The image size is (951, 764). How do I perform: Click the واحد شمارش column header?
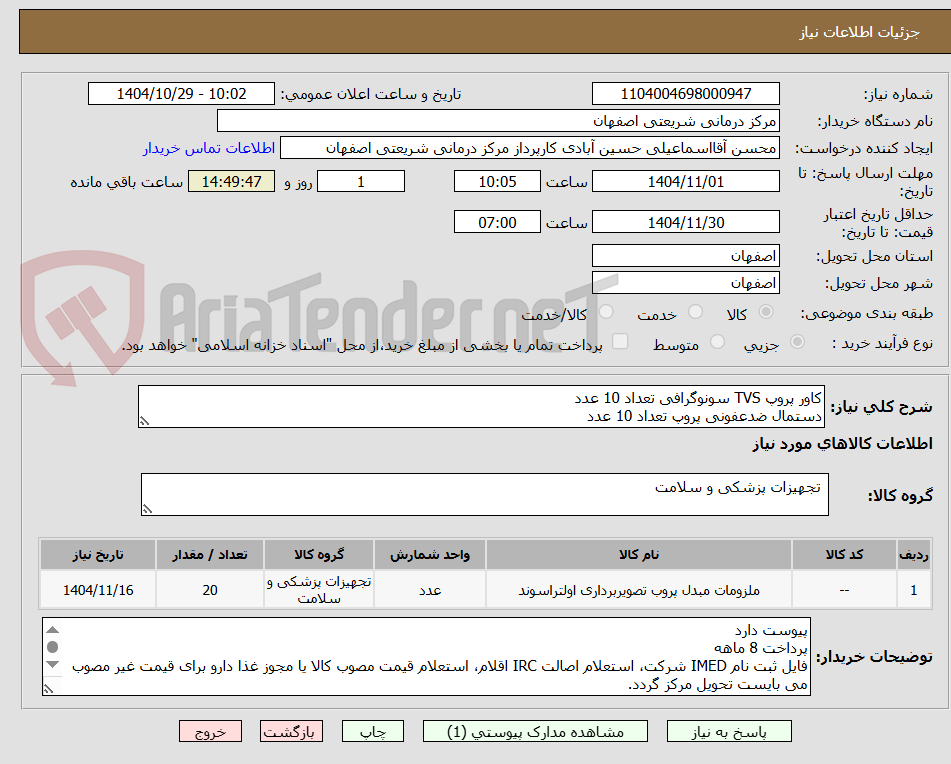[x=430, y=555]
